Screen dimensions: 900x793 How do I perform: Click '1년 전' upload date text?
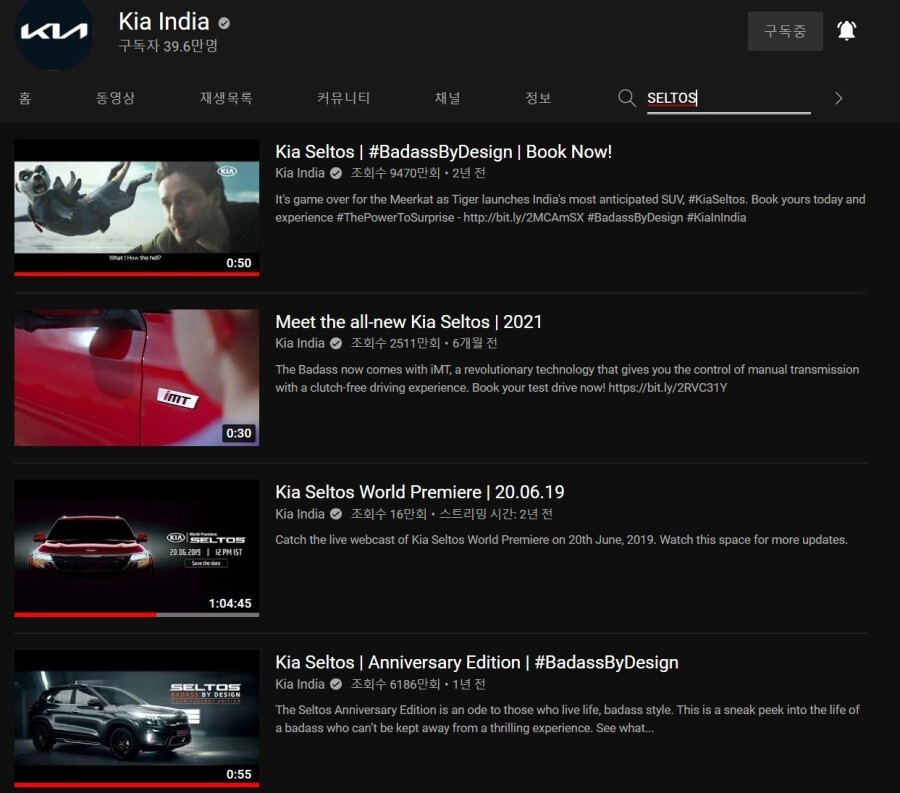[469, 684]
